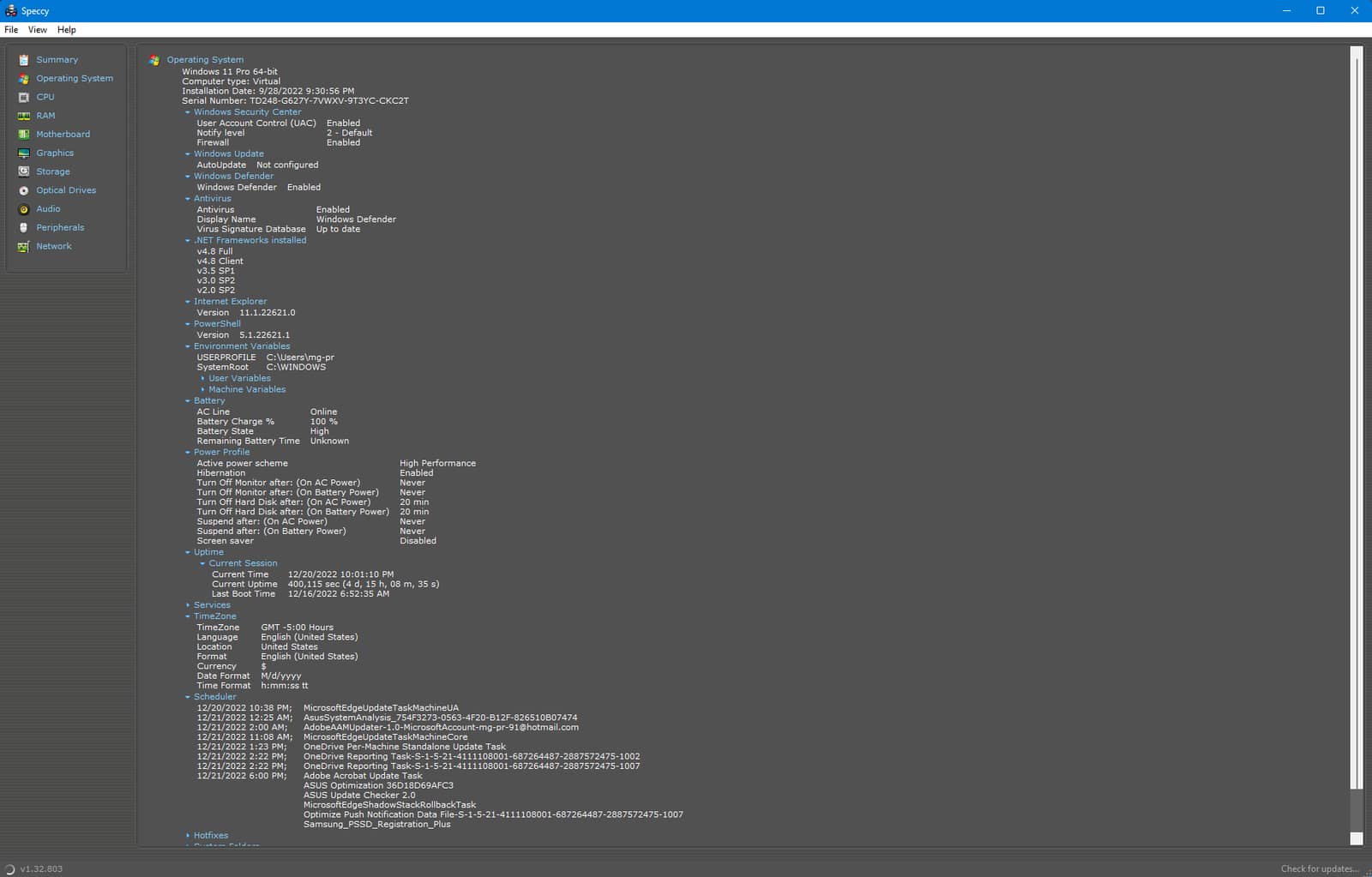
Task: Collapse the Windows Security Center section
Action: 188,112
